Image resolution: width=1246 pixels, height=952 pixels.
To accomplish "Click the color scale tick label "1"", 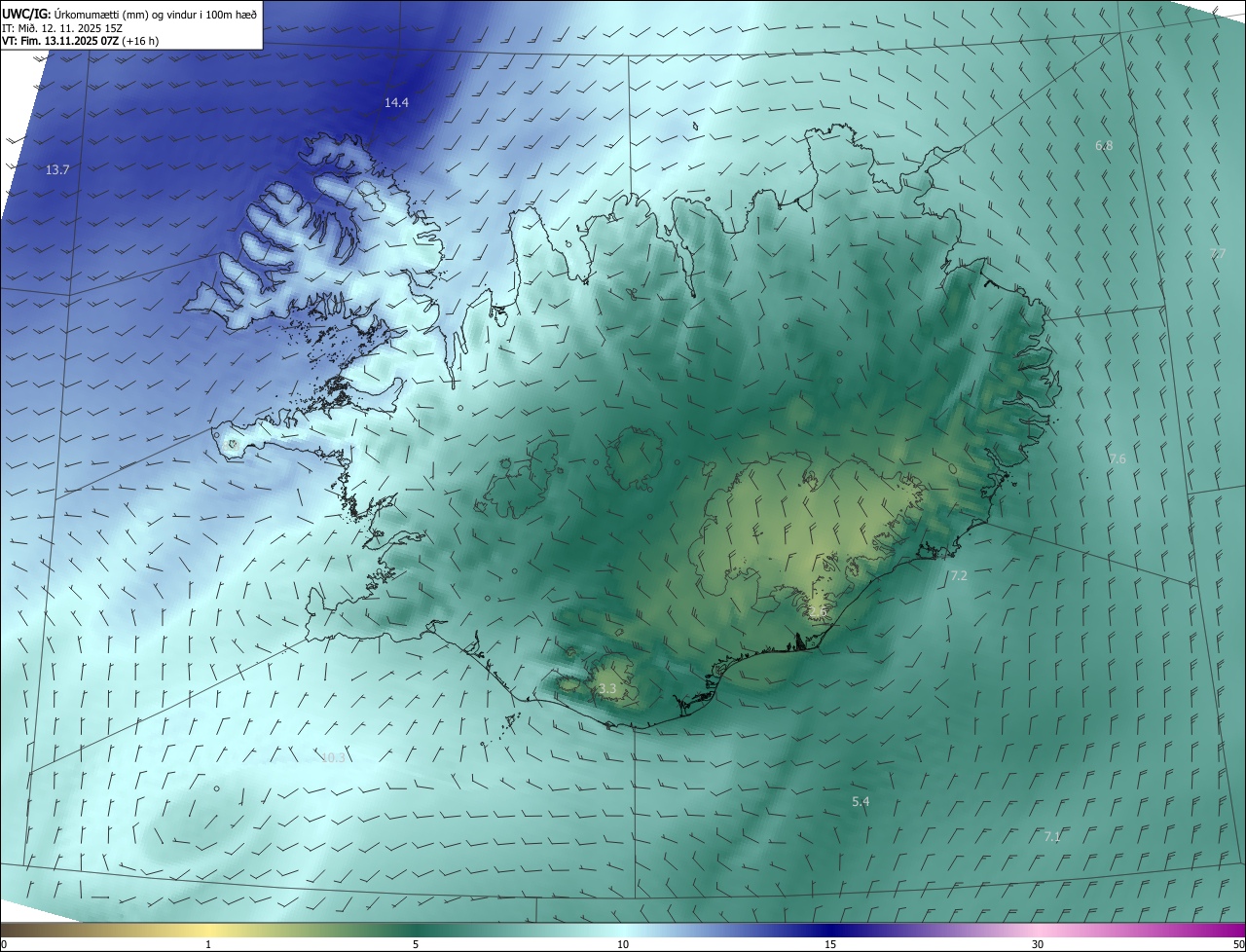I will pos(208,944).
